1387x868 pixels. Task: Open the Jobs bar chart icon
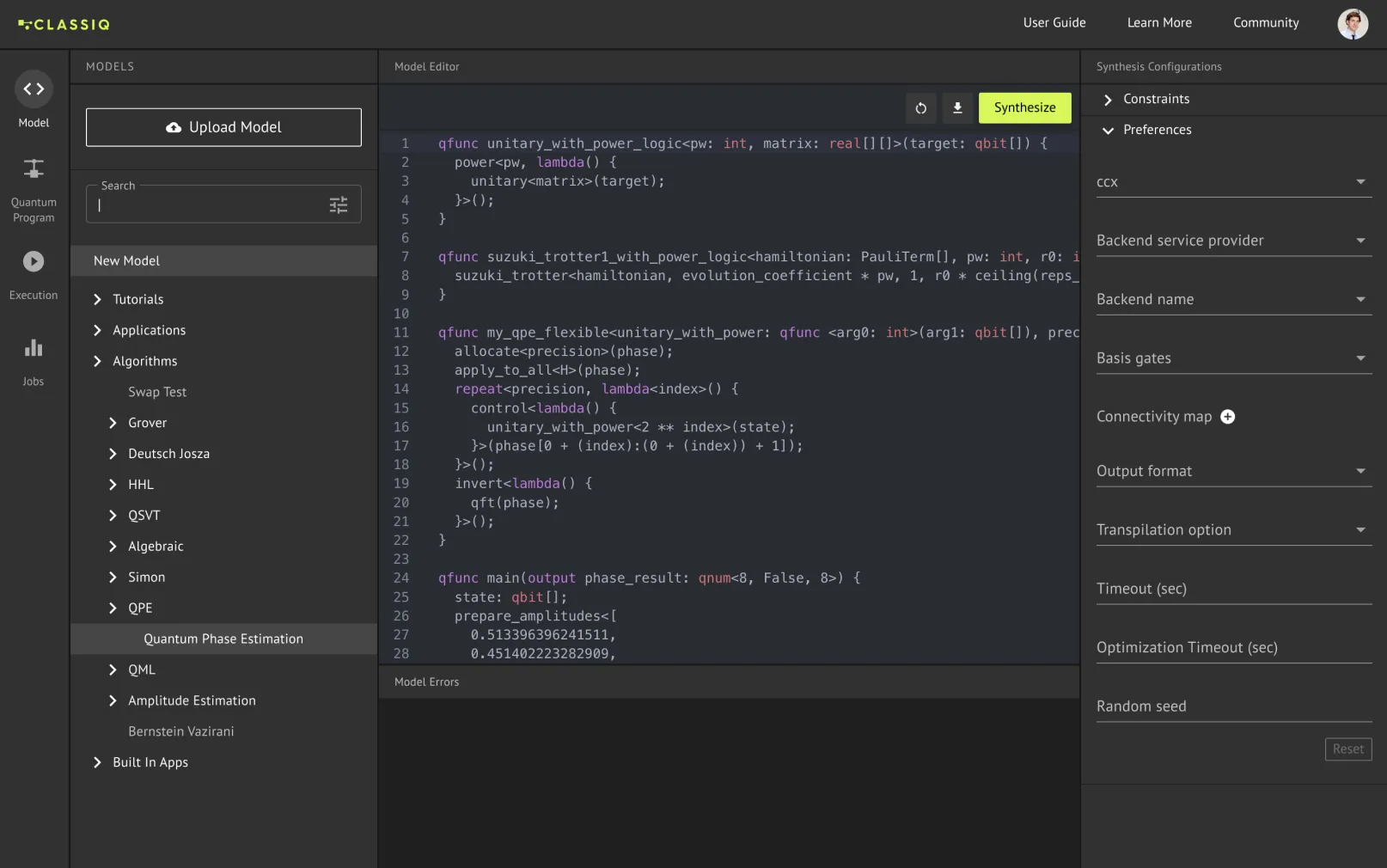pyautogui.click(x=34, y=348)
